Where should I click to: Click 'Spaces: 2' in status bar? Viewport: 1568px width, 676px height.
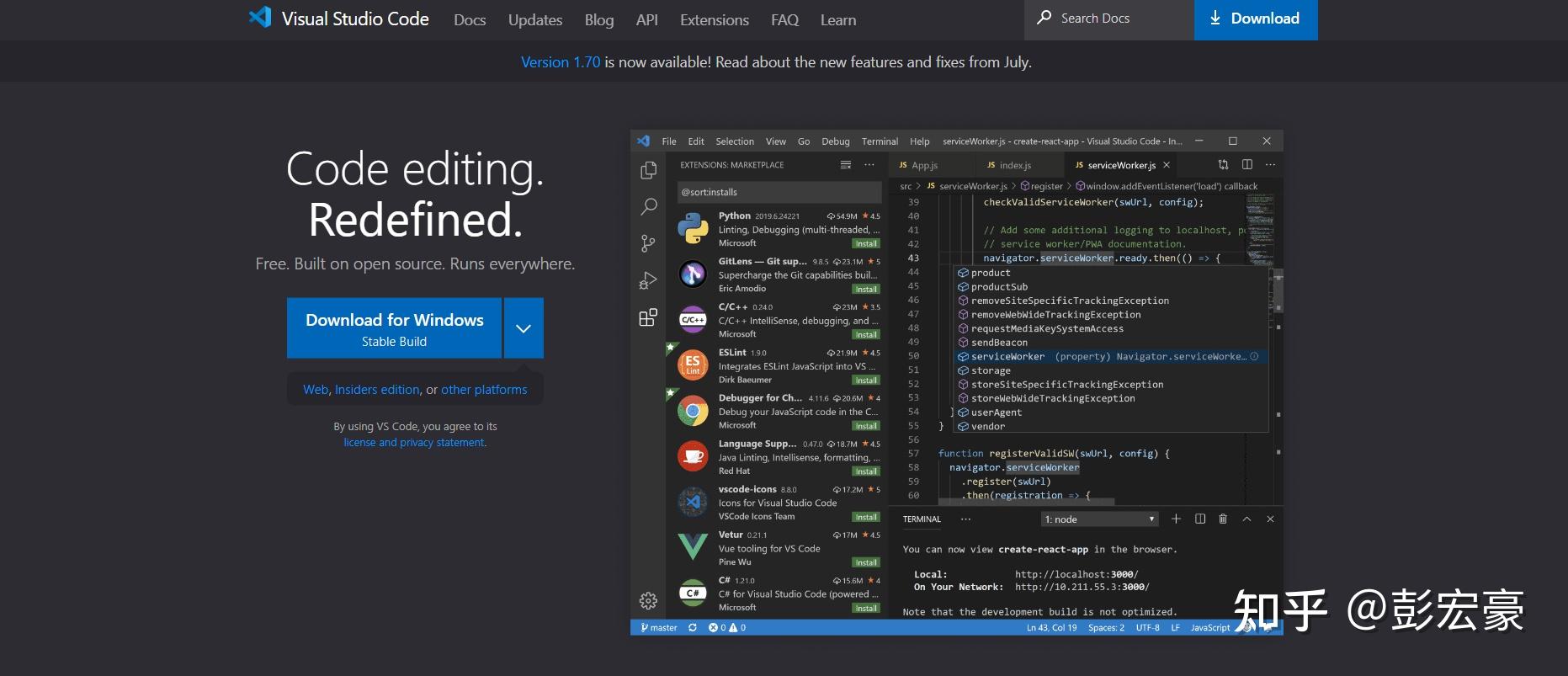(1106, 627)
